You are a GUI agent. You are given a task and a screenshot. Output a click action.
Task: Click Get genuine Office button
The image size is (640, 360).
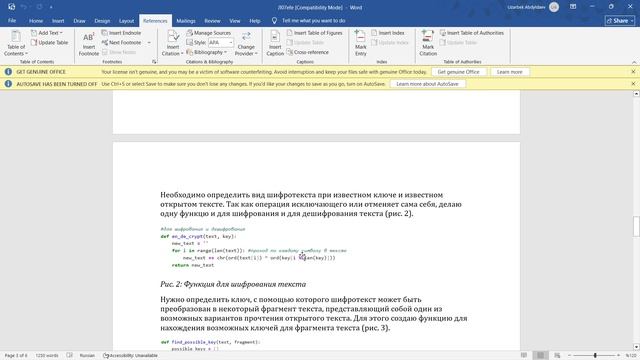[458, 72]
